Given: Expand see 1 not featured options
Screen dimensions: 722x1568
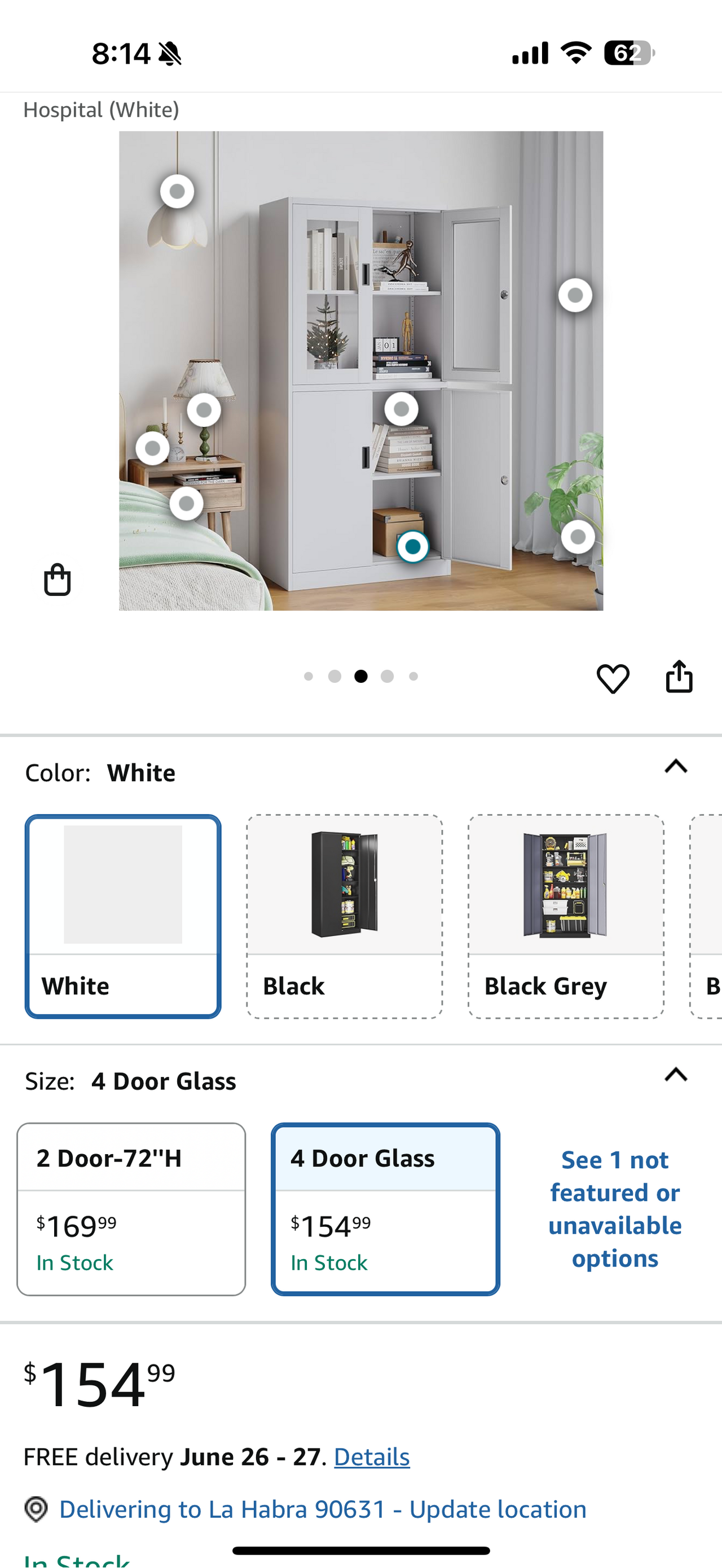Looking at the screenshot, I should [615, 1209].
